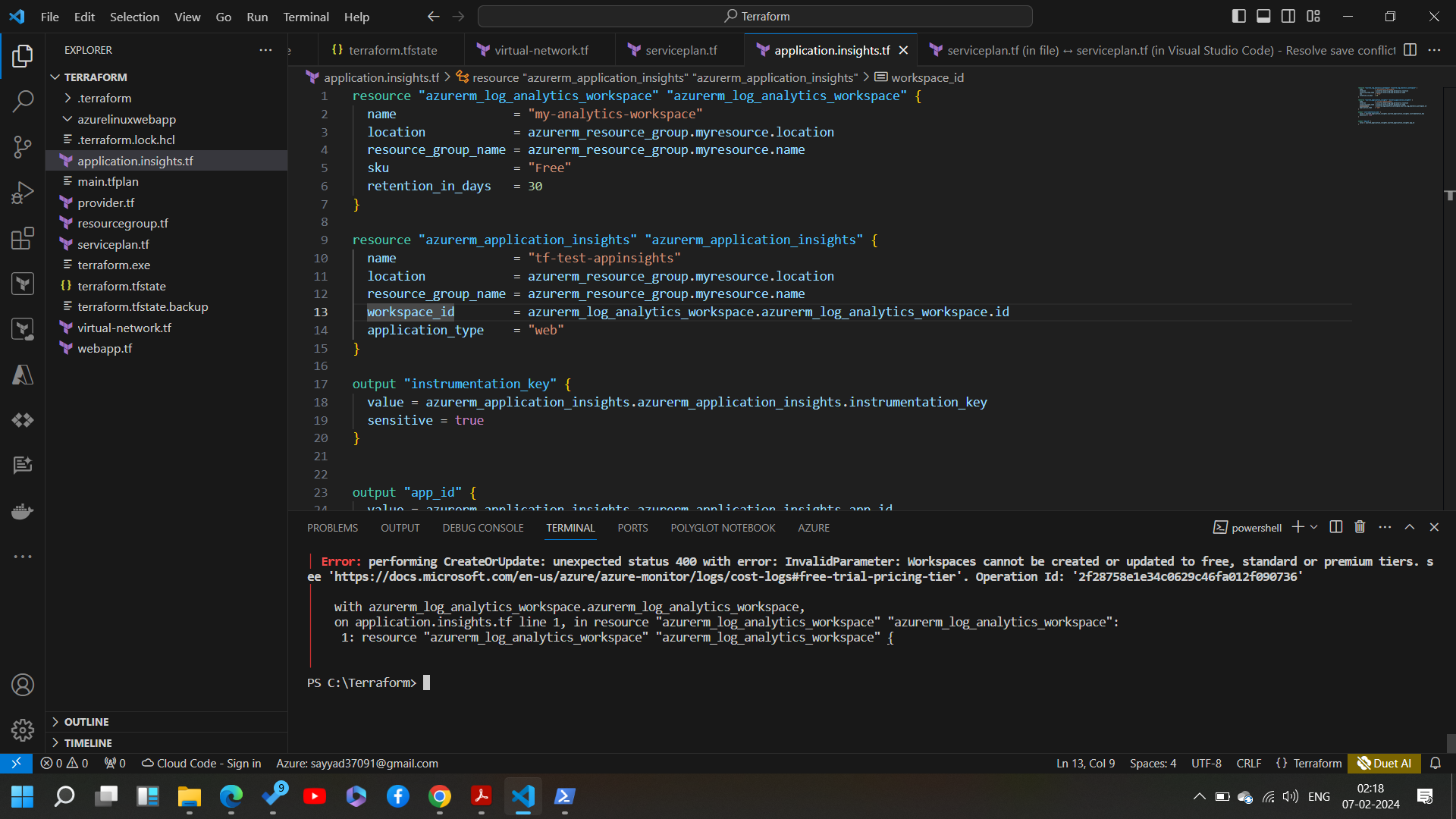Screen dimensions: 1456x819
Task: Click the errors and warnings counter
Action: pos(64,763)
